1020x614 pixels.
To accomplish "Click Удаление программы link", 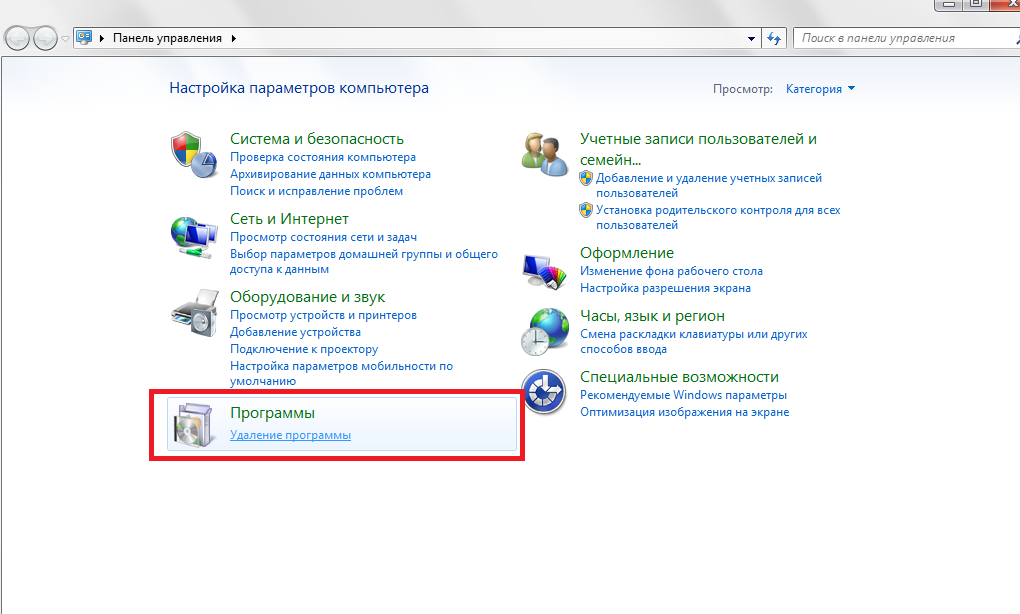I will (290, 435).
